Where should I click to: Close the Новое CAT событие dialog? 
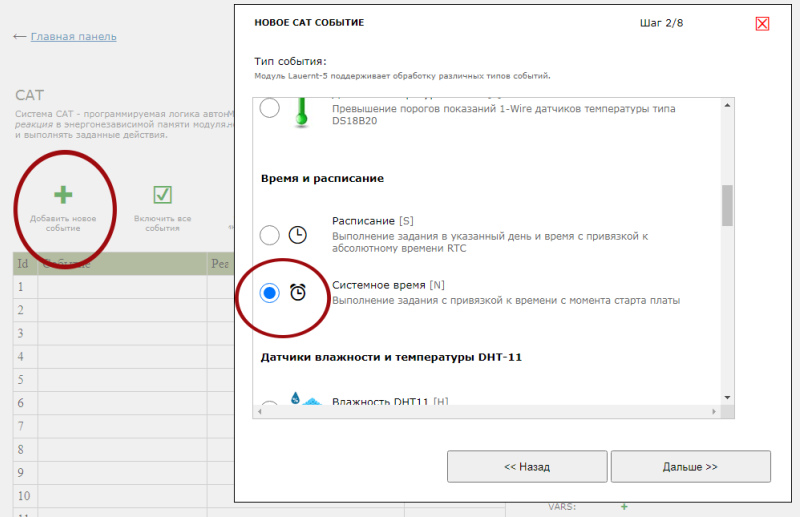762,23
